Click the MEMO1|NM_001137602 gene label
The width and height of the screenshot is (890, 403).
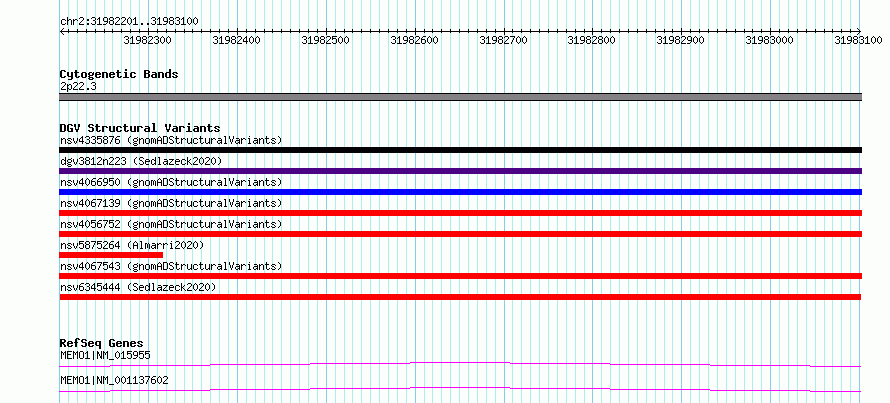[114, 380]
